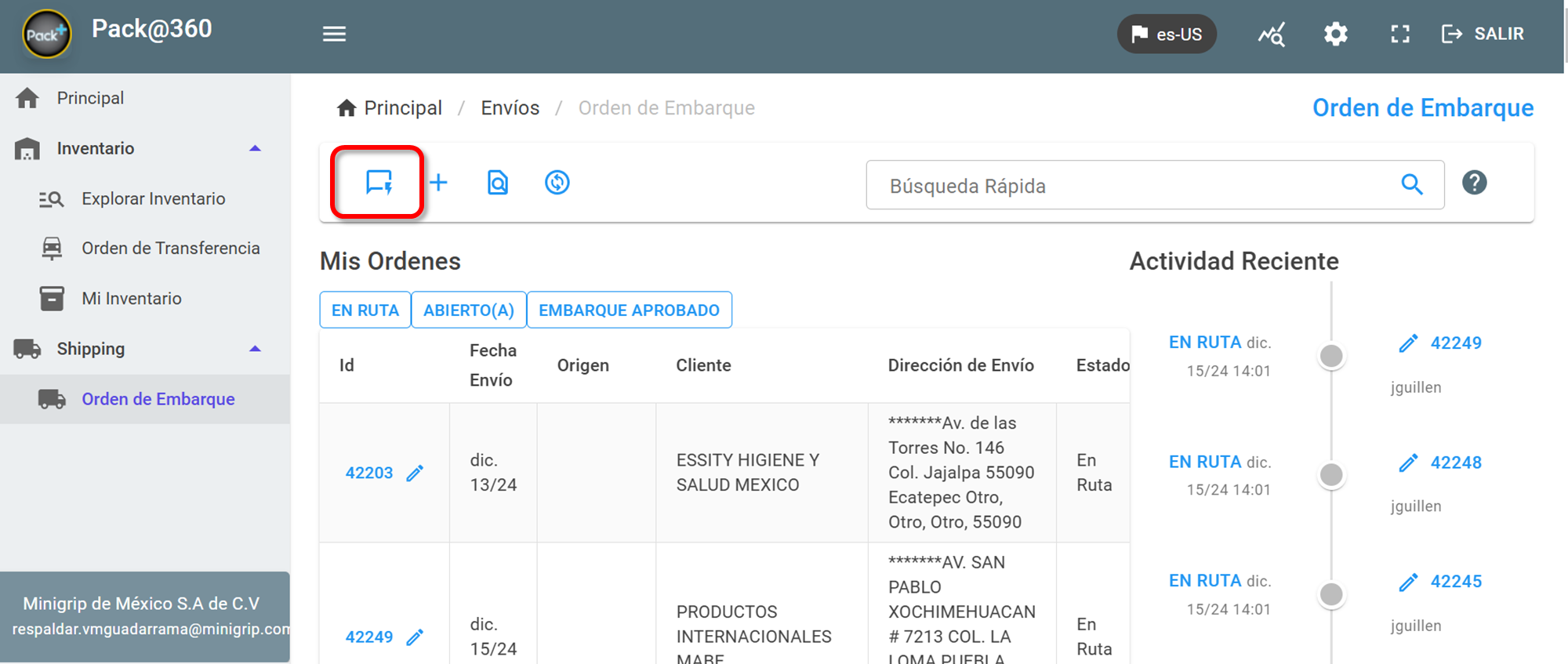Open Mi Inventario menu item
Image resolution: width=1568 pixels, height=664 pixels.
tap(131, 298)
